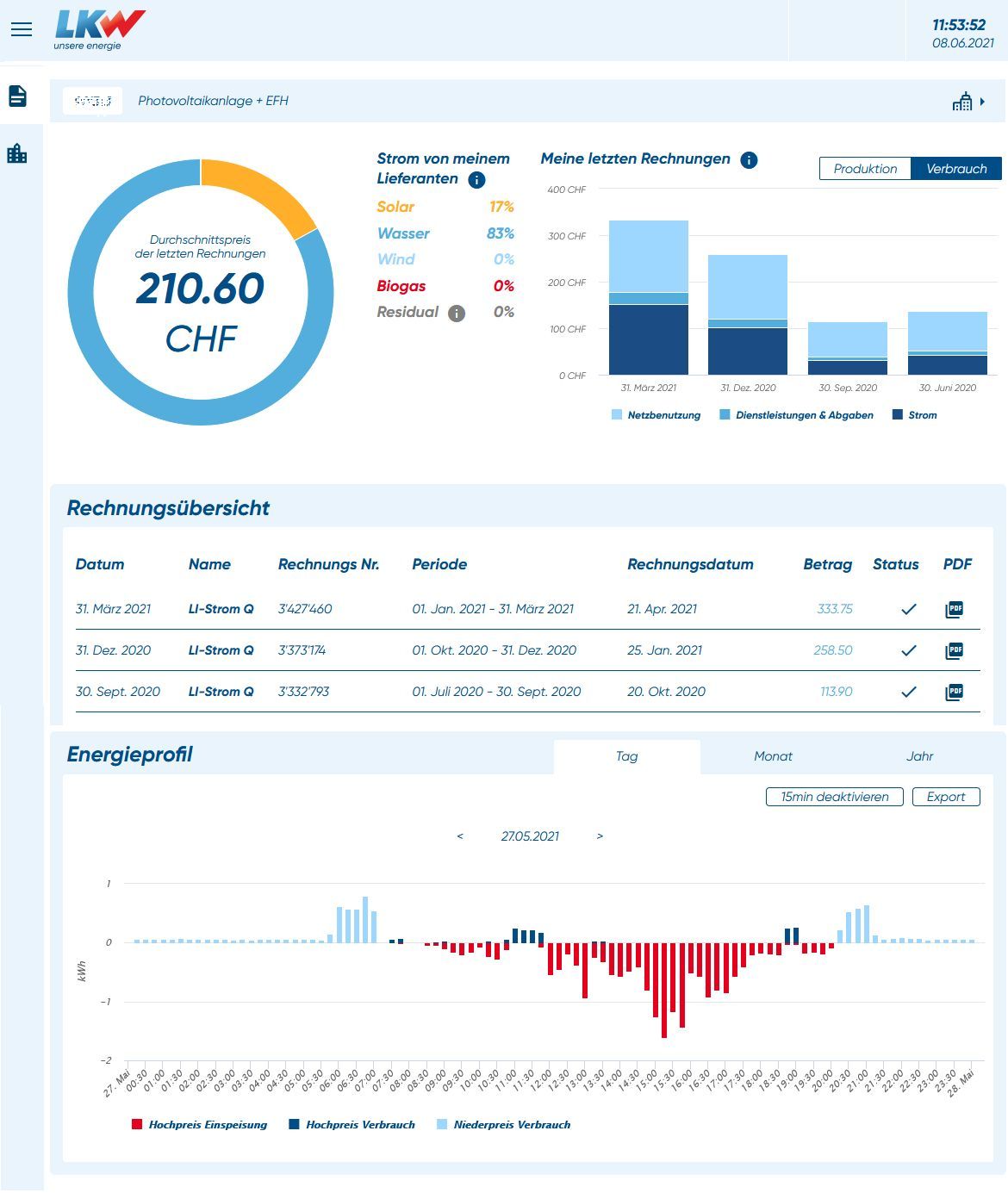Download PDF for 31. Dez. 2020 invoice
Screen dimensions: 1008x1193
(x=954, y=650)
